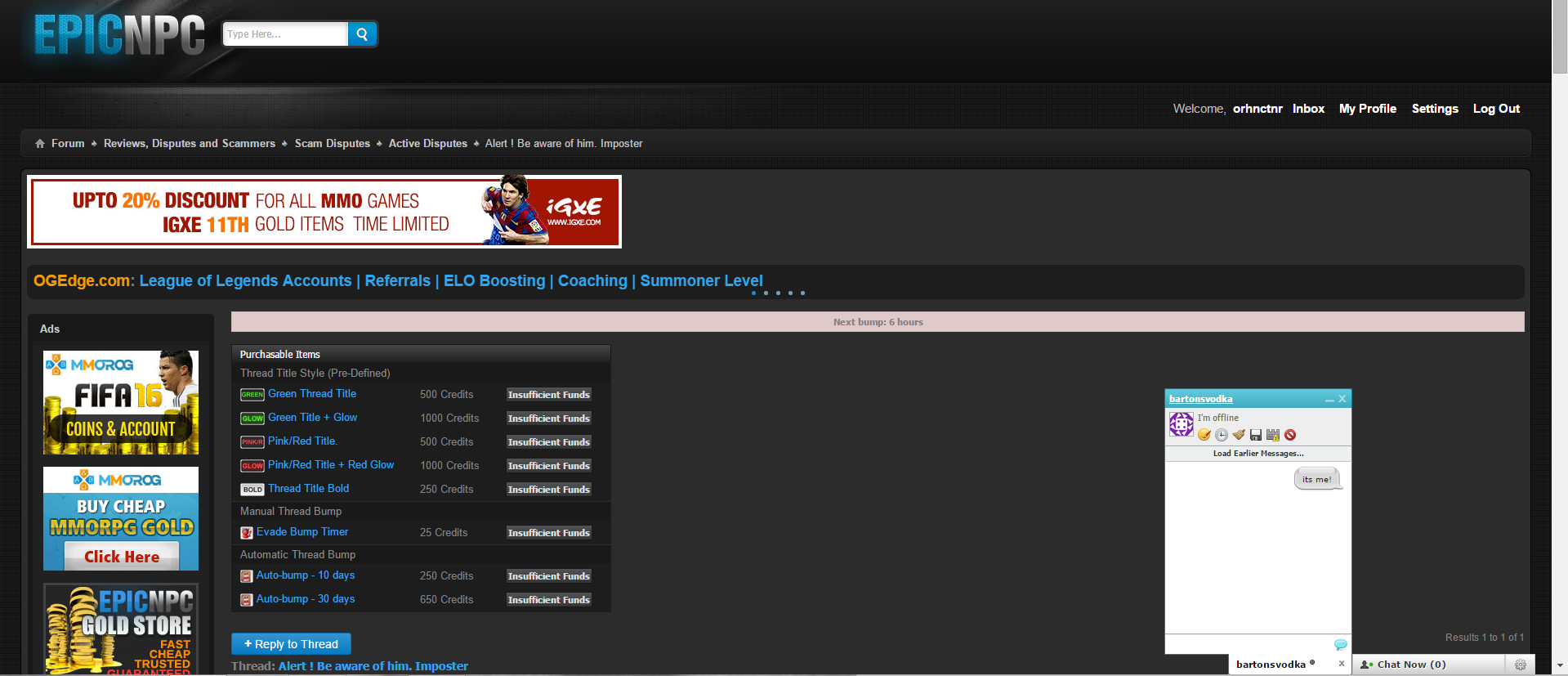The image size is (1568, 676).
Task: Click the yellow smiley pen icon in chat
Action: [x=1204, y=435]
